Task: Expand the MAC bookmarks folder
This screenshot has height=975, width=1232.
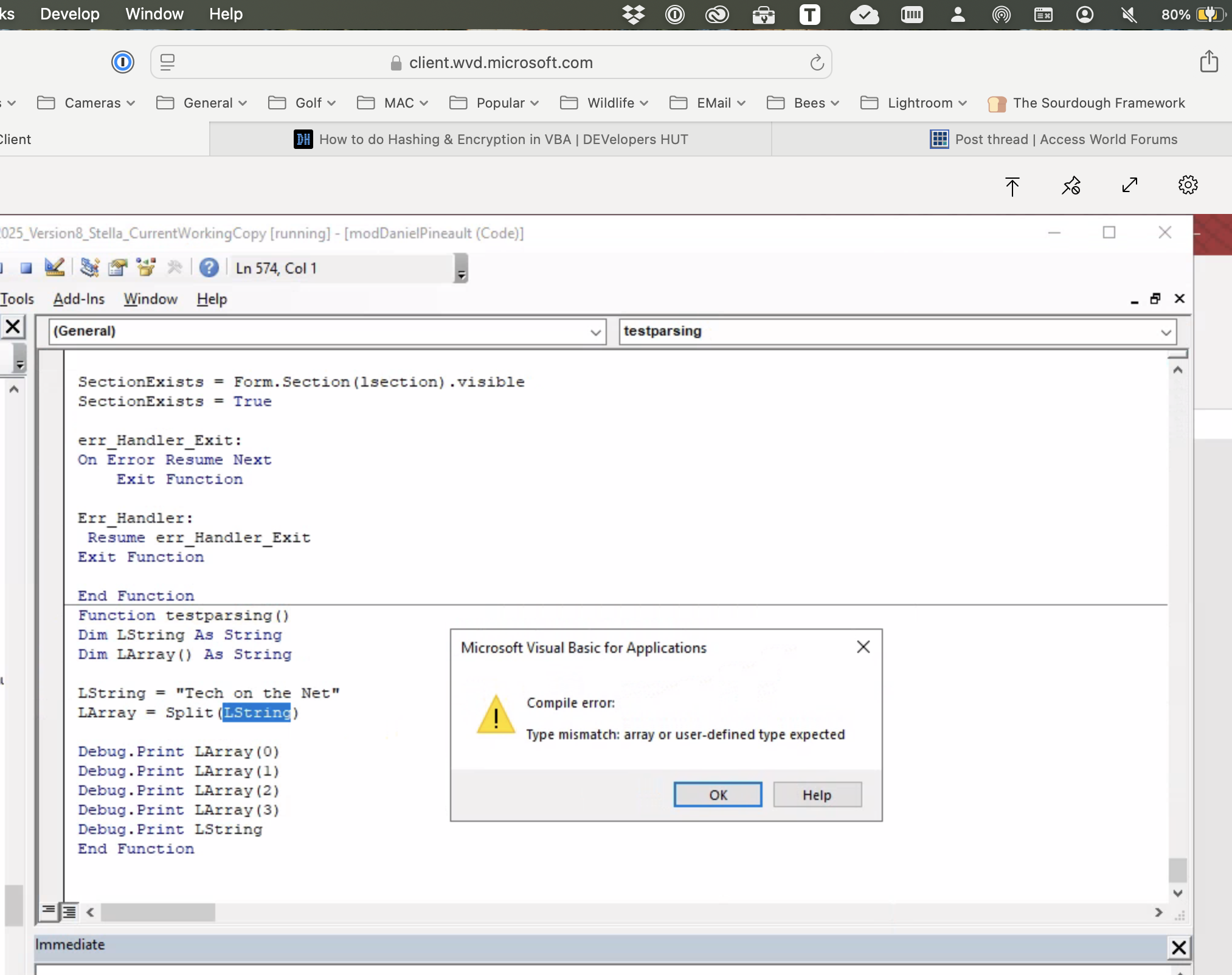Action: [392, 103]
